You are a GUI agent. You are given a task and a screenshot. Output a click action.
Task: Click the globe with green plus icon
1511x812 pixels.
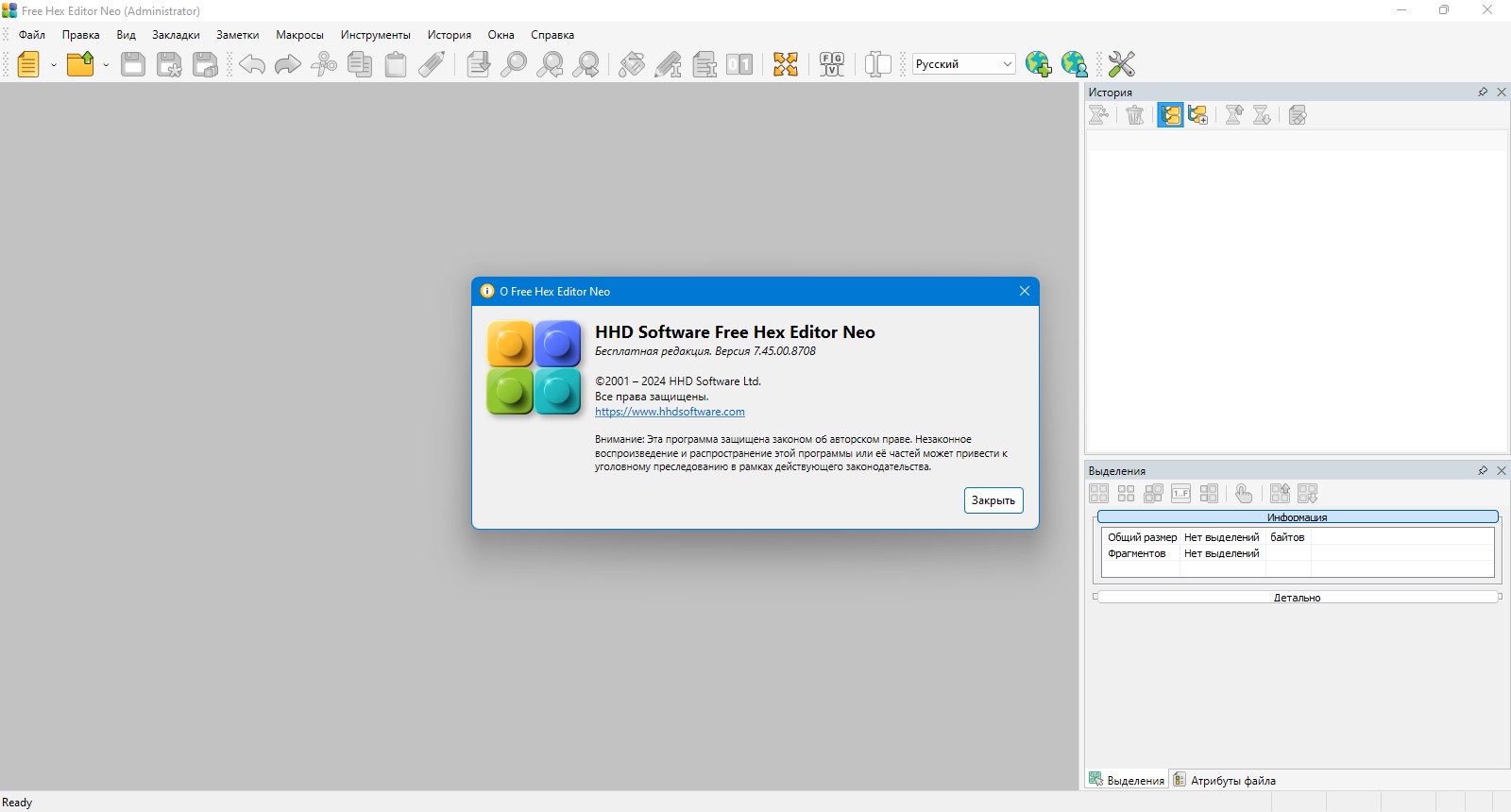(1039, 64)
